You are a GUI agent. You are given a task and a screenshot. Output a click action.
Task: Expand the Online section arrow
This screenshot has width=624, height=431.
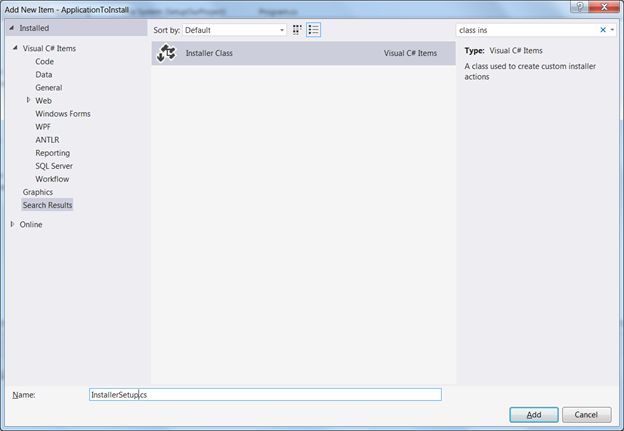tap(12, 224)
